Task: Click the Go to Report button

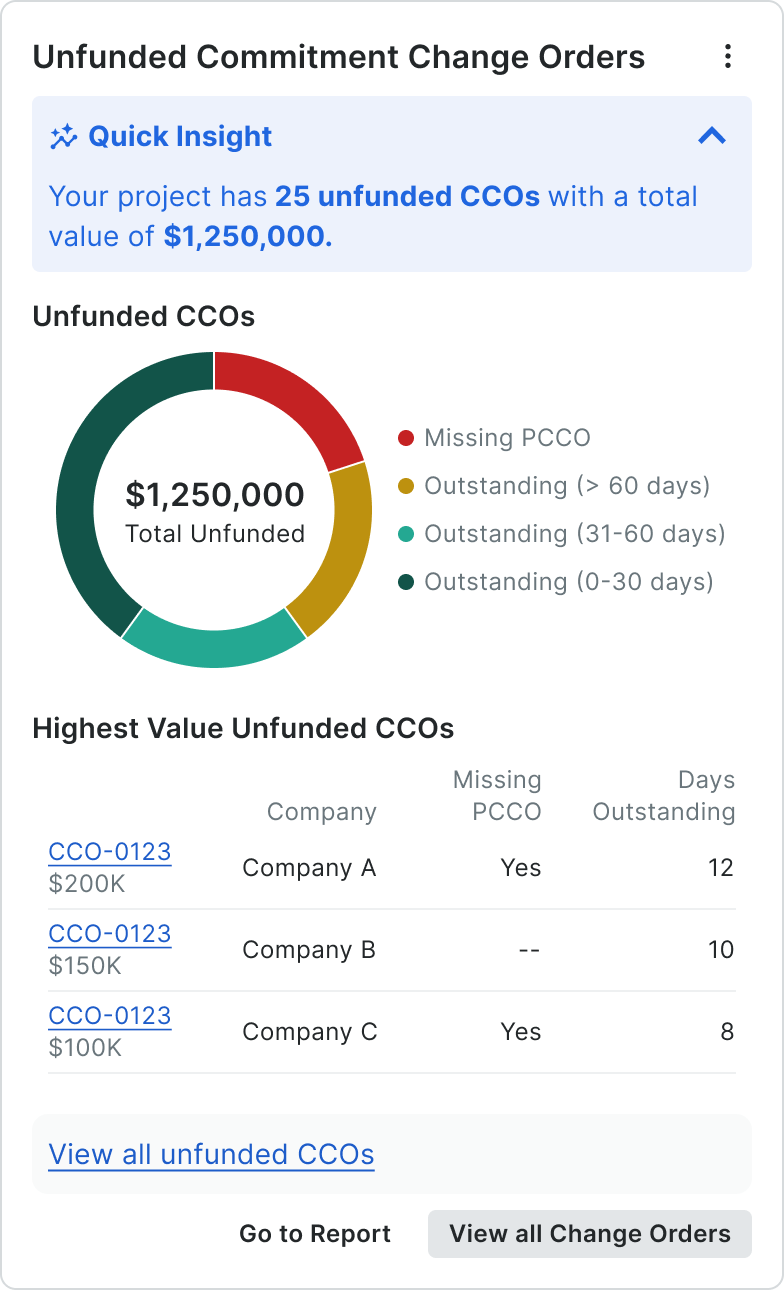Action: (x=315, y=1234)
